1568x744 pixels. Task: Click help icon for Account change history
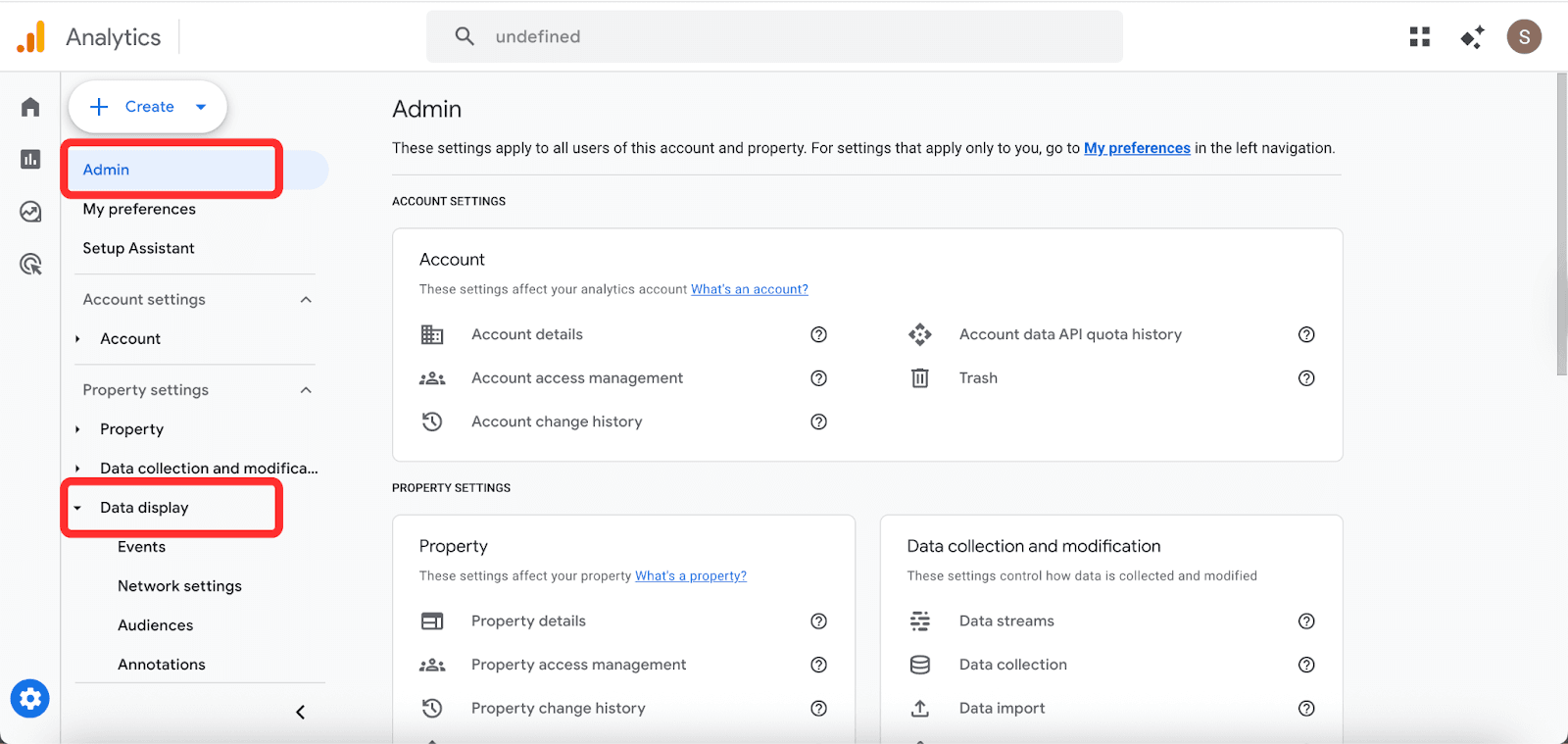click(819, 422)
